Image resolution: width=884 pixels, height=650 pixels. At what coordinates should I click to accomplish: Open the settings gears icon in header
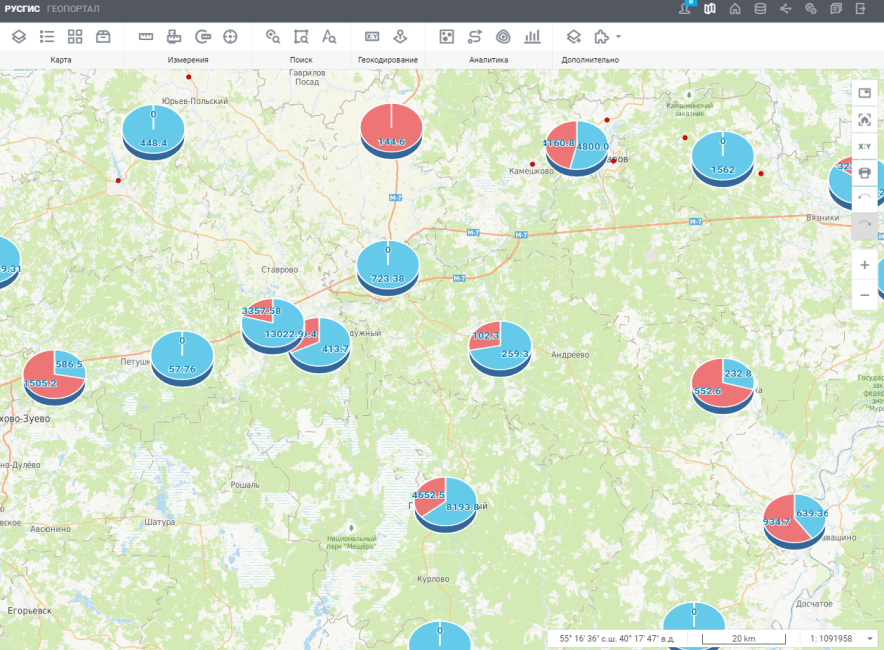tap(811, 8)
